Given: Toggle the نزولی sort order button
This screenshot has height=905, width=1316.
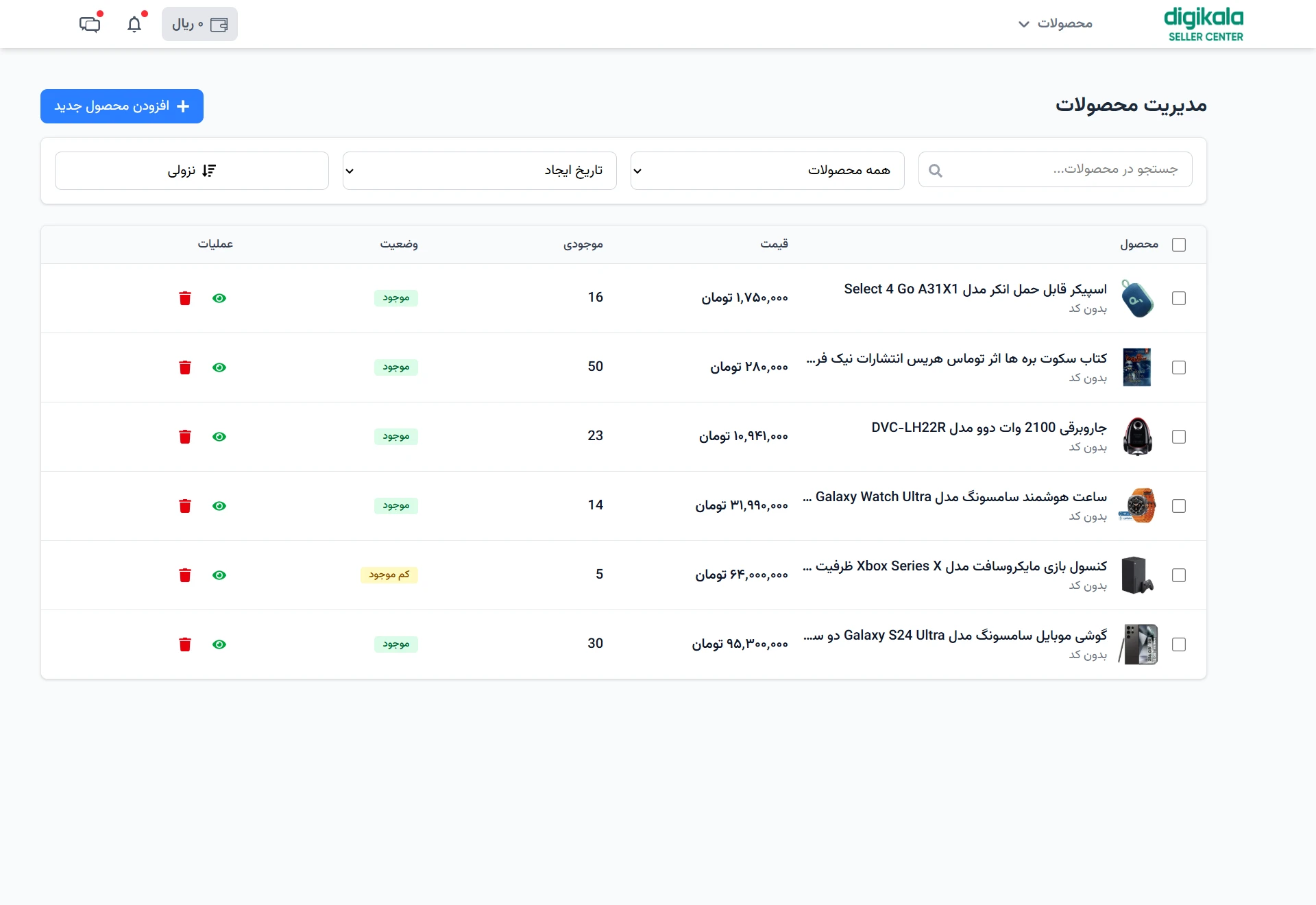Looking at the screenshot, I should click(x=192, y=171).
